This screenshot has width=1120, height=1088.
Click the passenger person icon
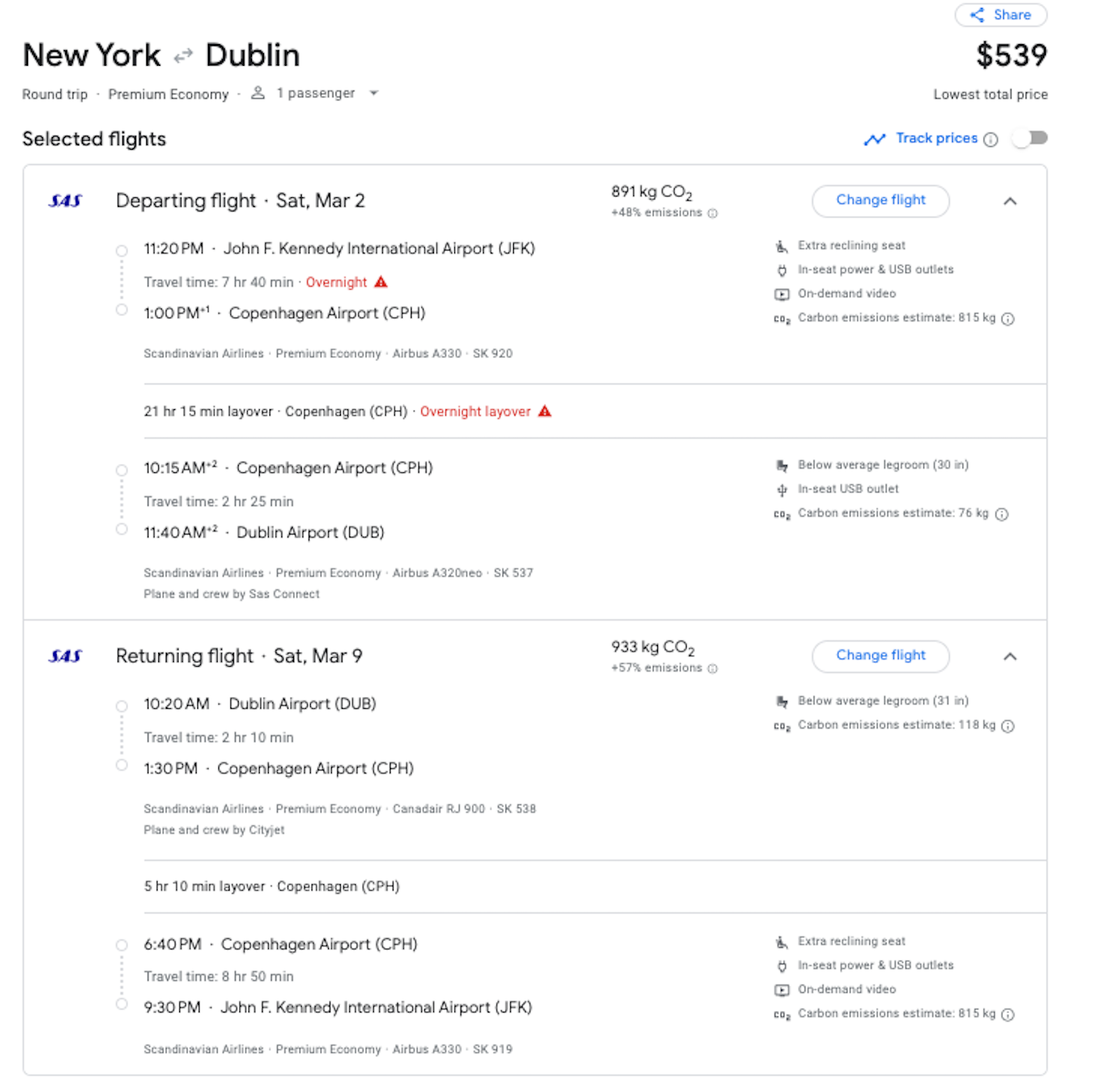click(258, 93)
